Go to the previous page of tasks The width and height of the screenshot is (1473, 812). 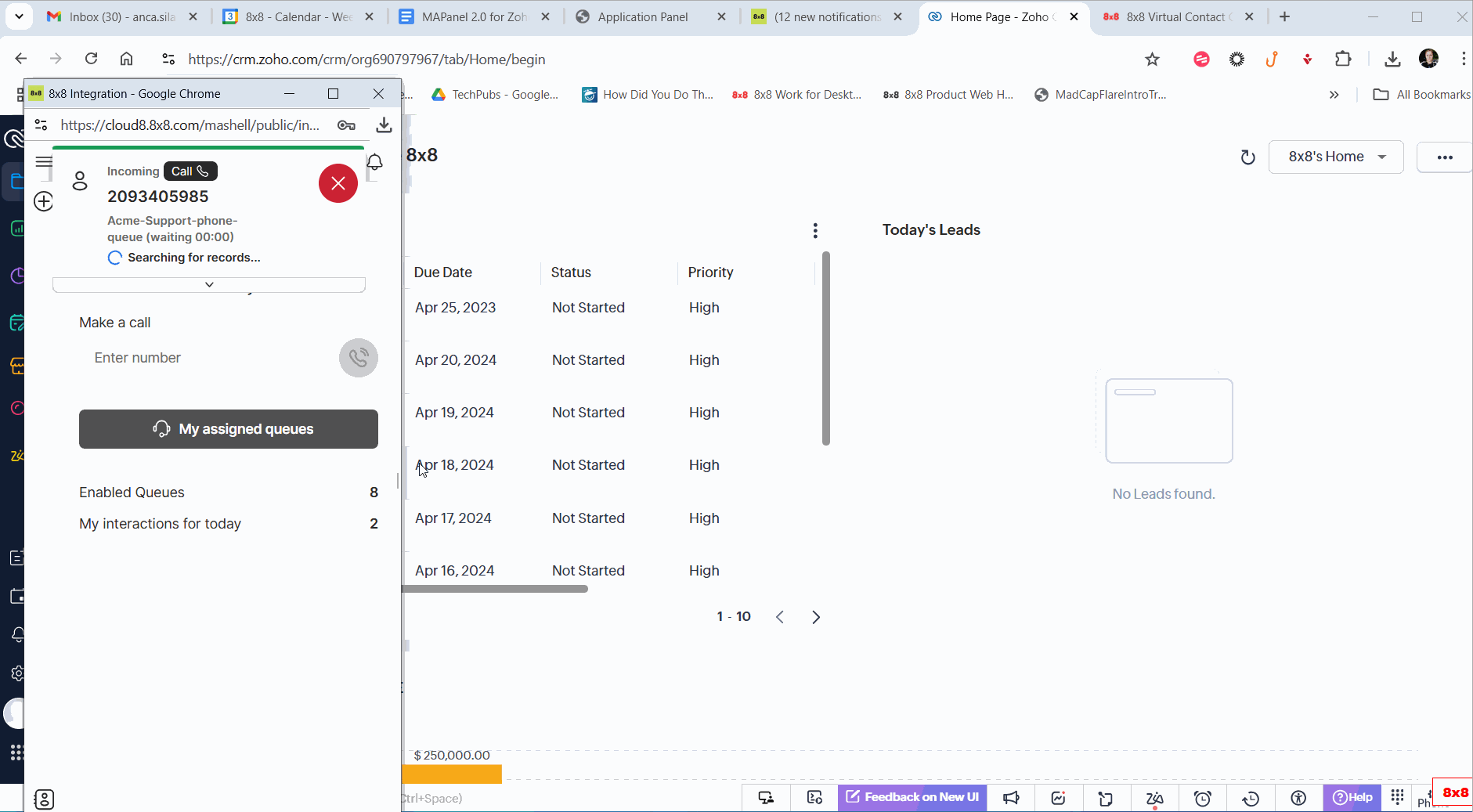(x=780, y=617)
